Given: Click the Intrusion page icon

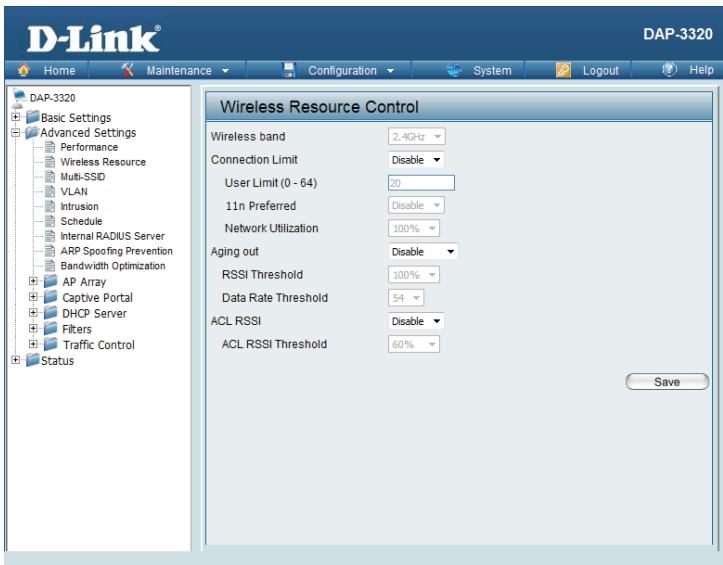Looking at the screenshot, I should pos(50,206).
